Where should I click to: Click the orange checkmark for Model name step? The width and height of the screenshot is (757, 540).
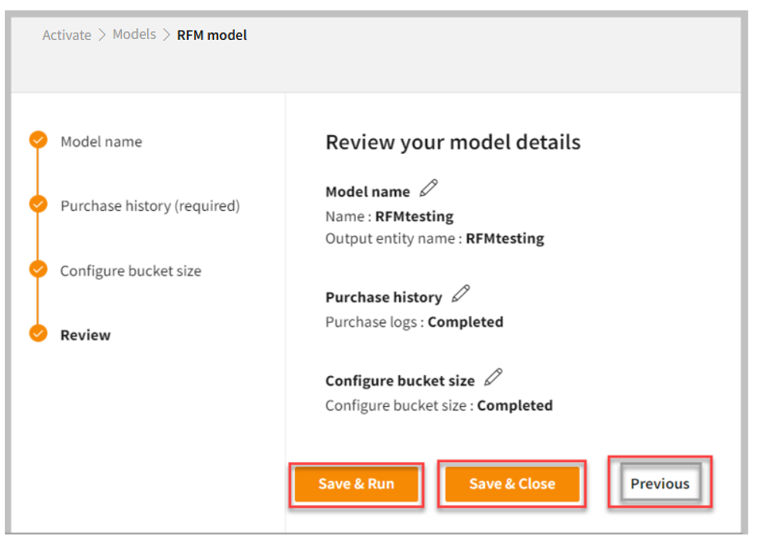pos(38,140)
